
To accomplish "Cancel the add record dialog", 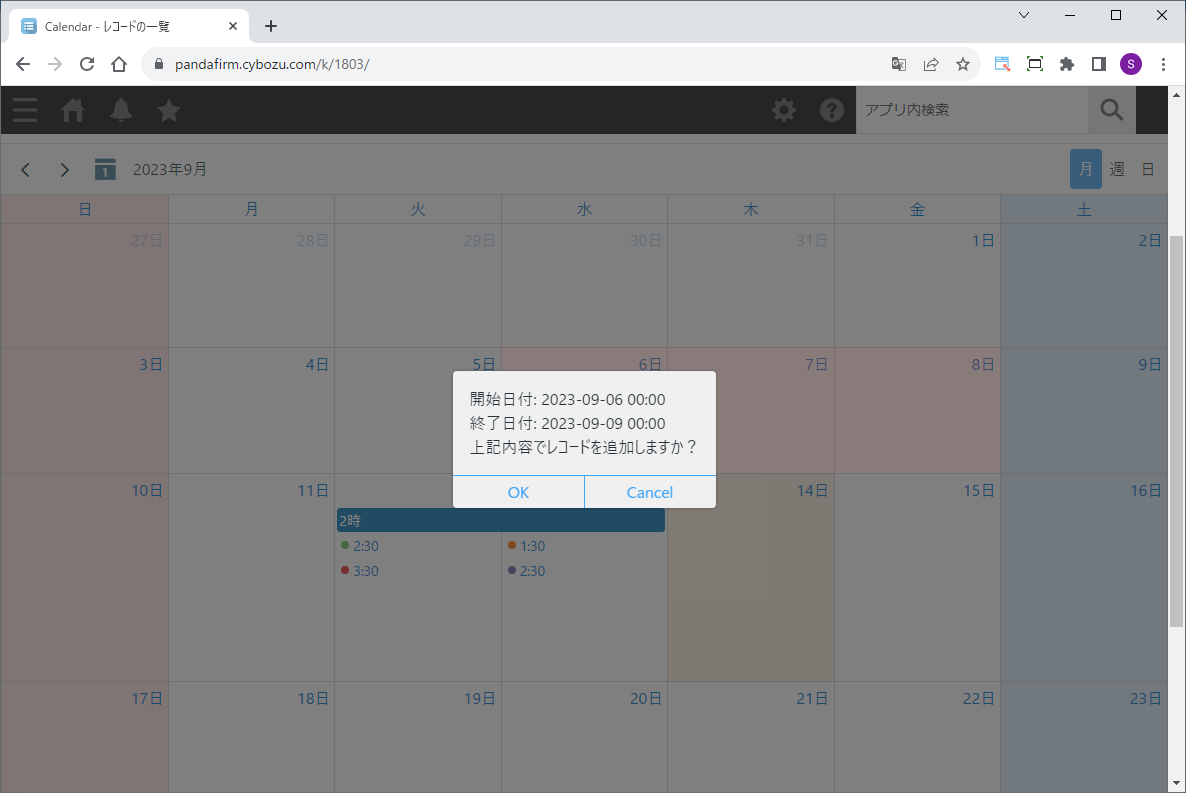I will pyautogui.click(x=650, y=492).
